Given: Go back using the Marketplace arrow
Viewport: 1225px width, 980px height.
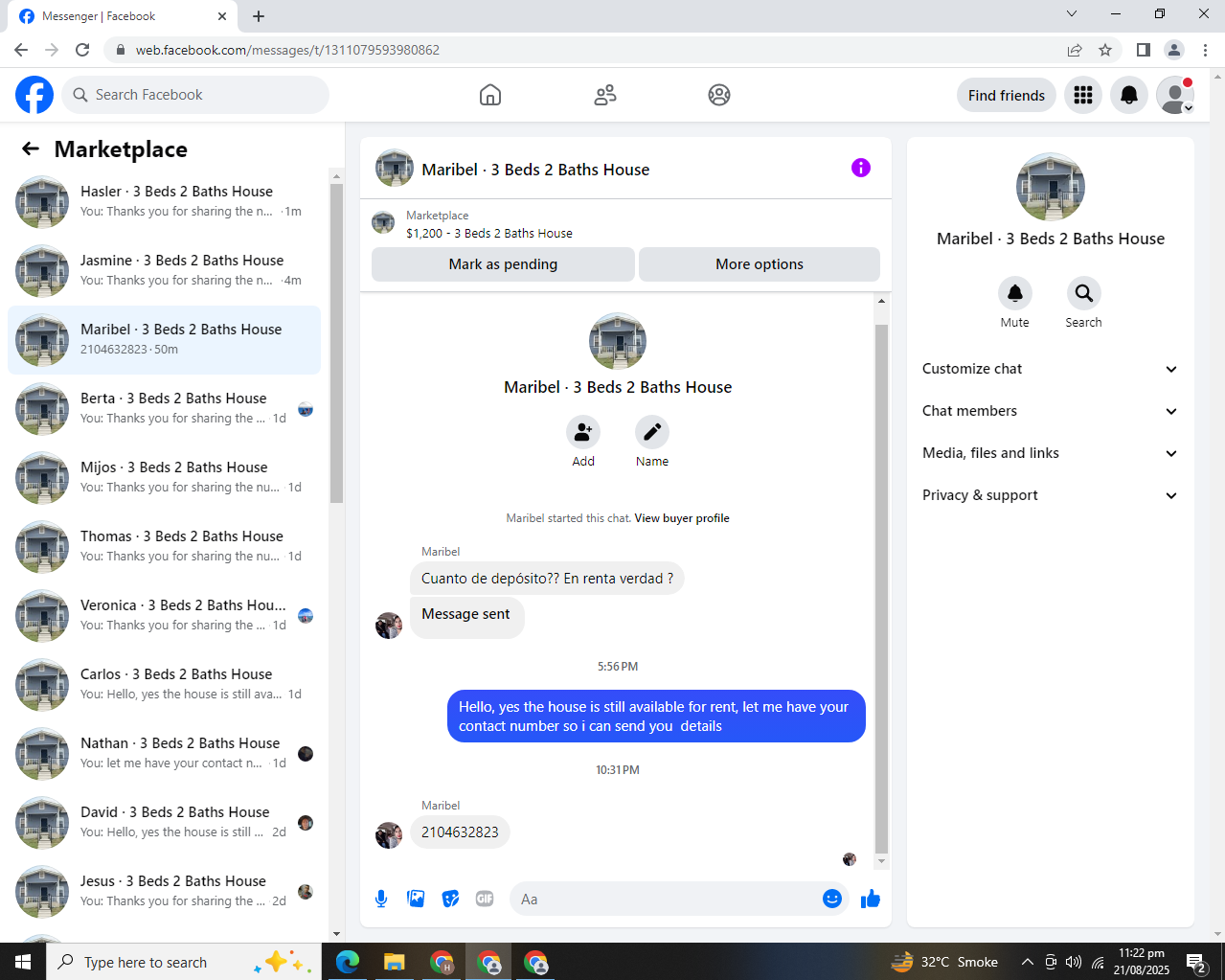Looking at the screenshot, I should tap(31, 148).
